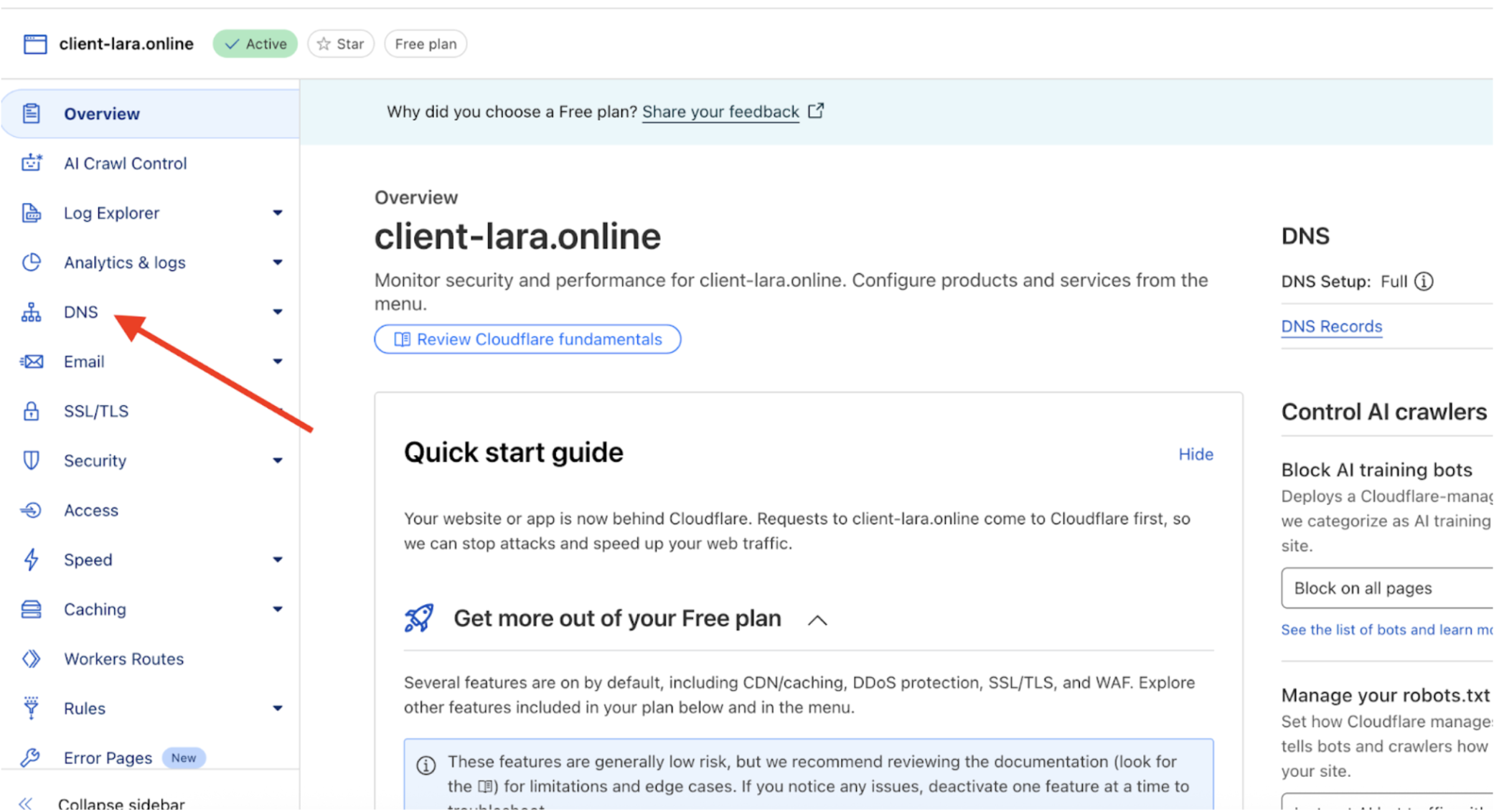Hide the Quick start guide
The width and height of the screenshot is (1494, 812).
coord(1195,454)
